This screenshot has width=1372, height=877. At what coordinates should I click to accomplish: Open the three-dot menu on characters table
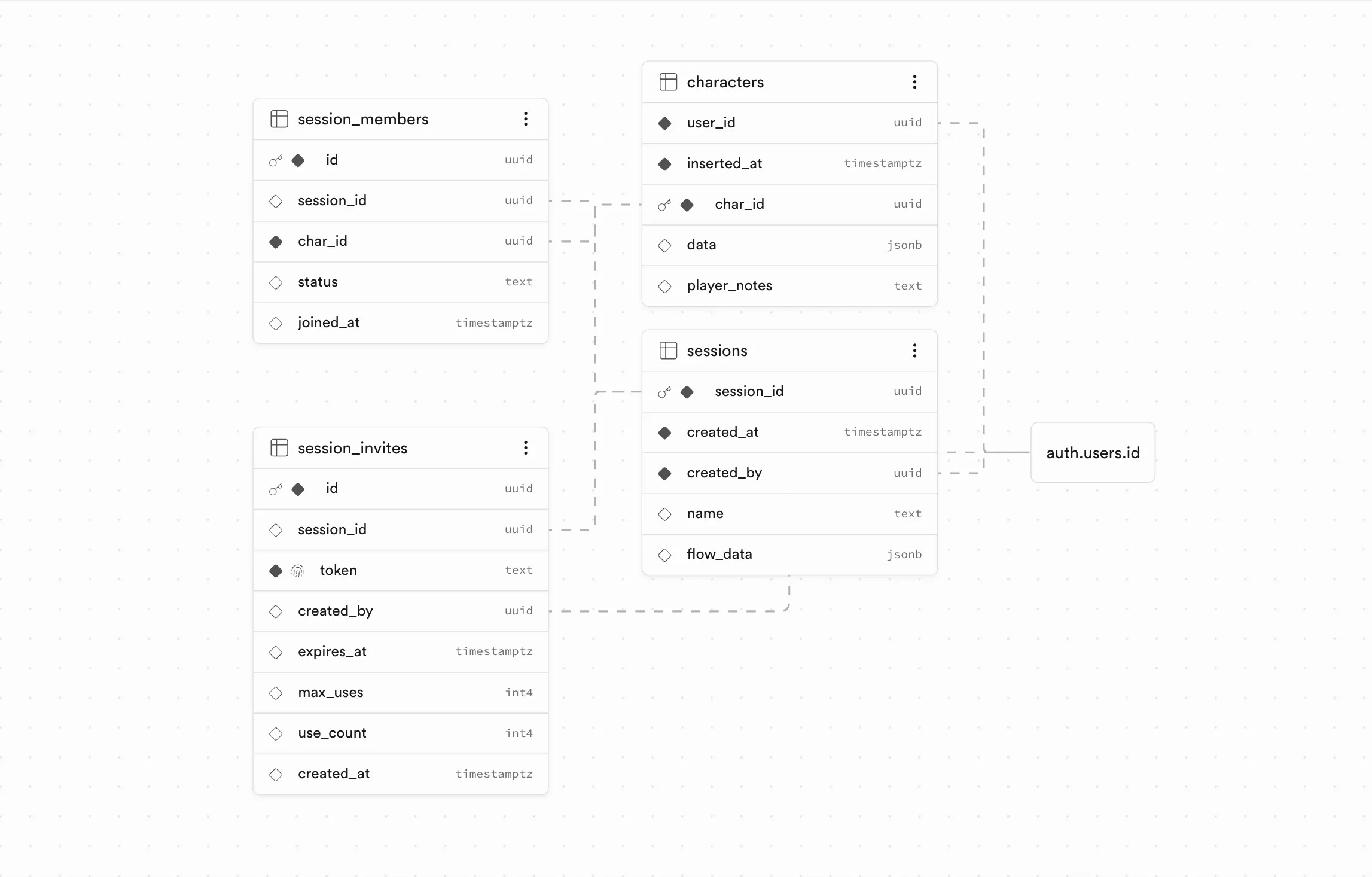click(x=914, y=81)
